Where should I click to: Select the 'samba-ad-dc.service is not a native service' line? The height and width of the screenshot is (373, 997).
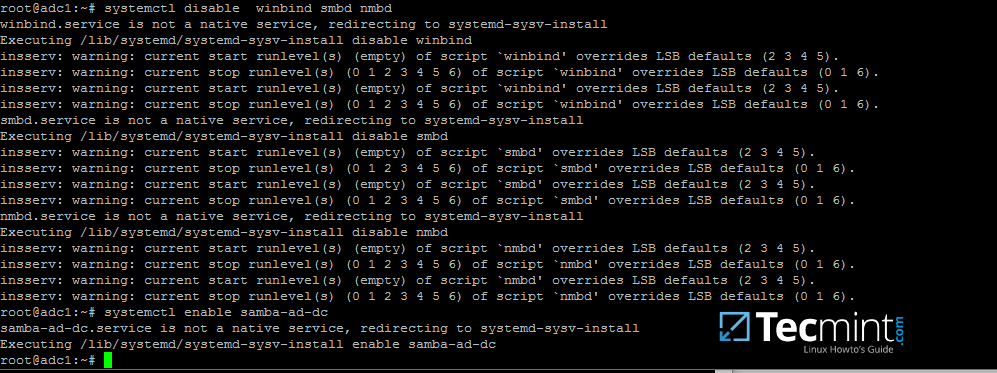pos(320,328)
